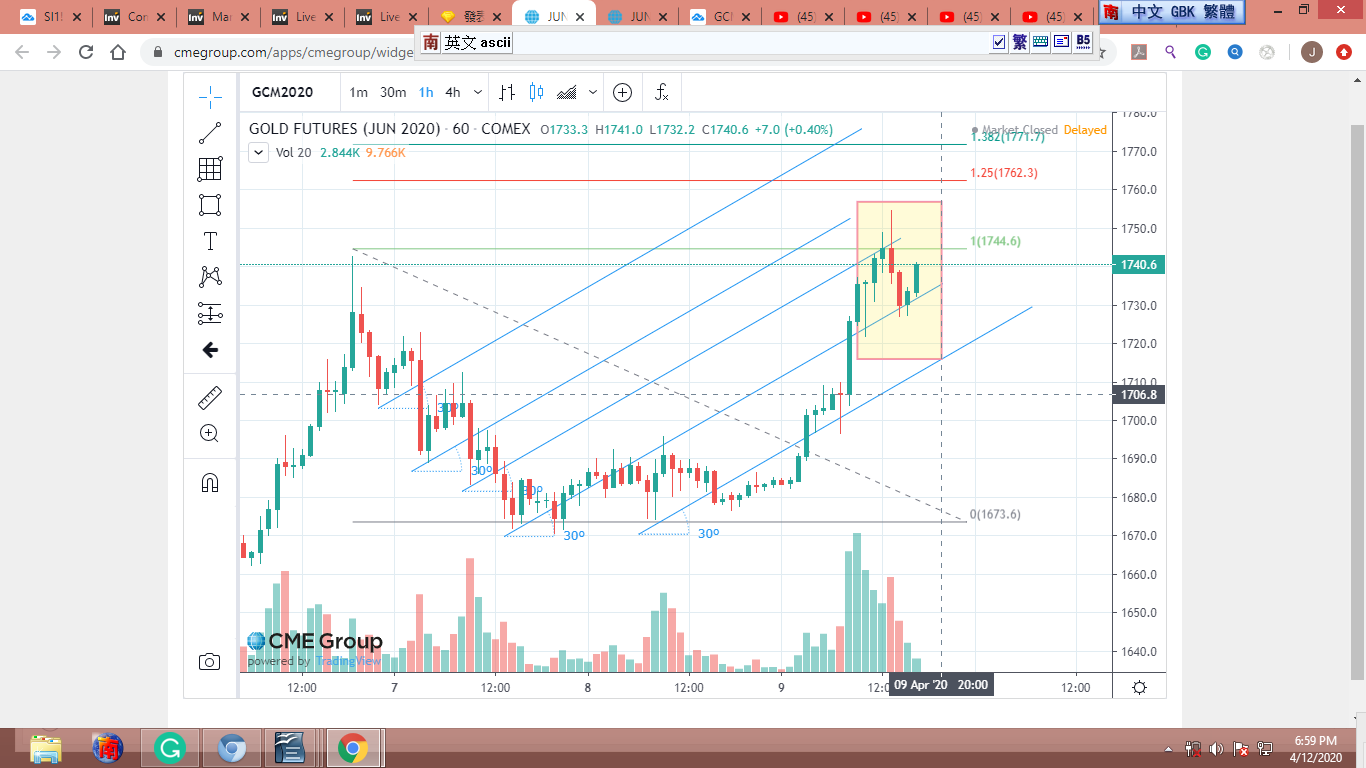Show hidden system tray icons

(x=1169, y=748)
